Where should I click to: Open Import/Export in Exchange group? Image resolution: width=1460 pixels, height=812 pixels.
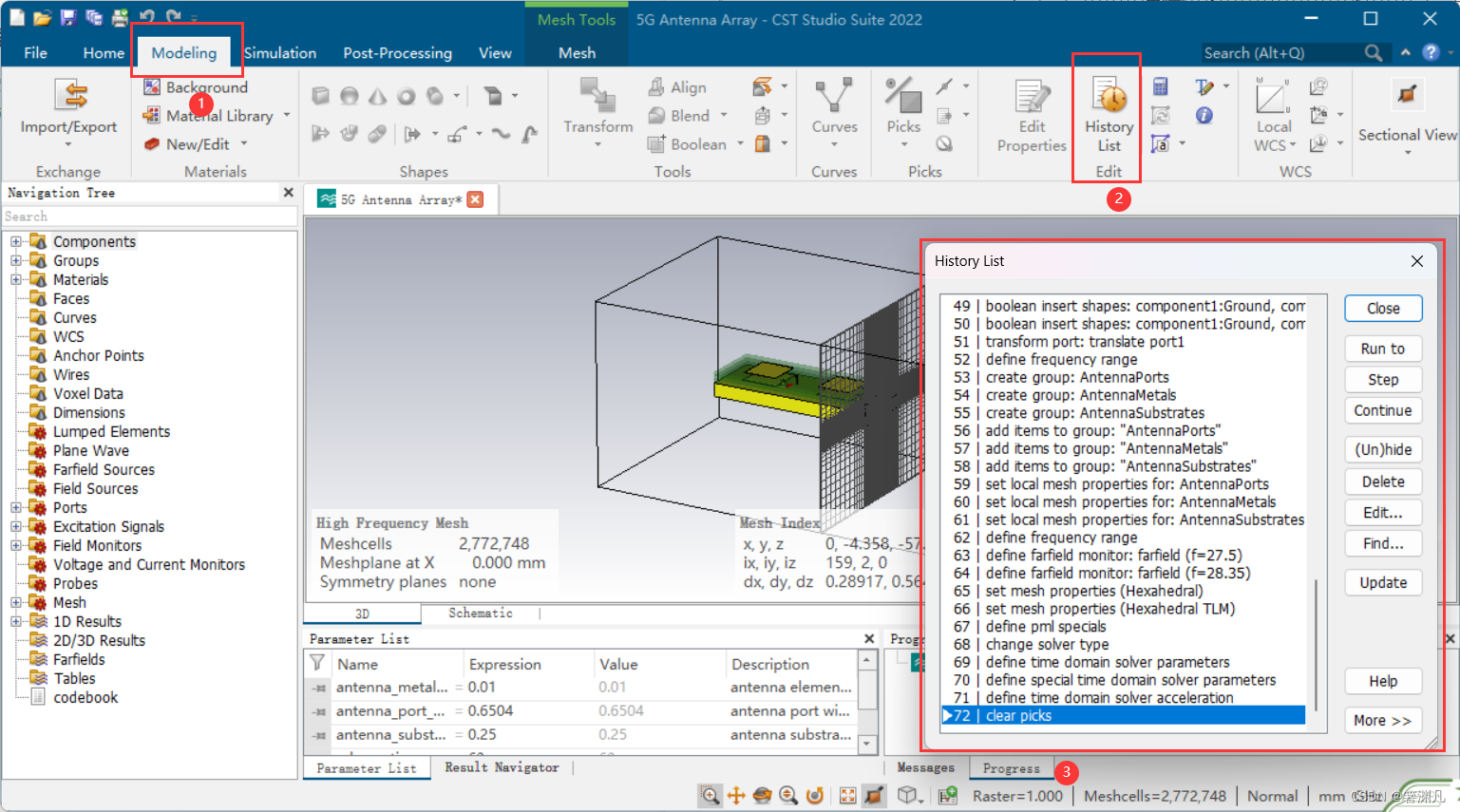[x=68, y=114]
